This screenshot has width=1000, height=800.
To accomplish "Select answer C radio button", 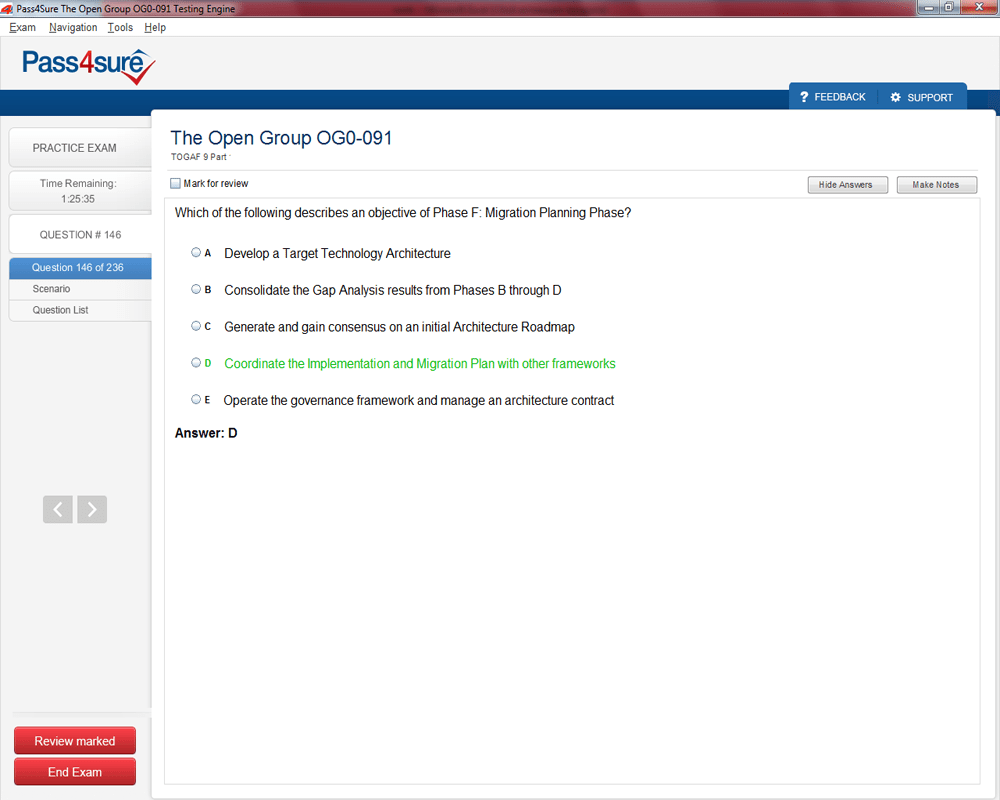I will coord(196,326).
